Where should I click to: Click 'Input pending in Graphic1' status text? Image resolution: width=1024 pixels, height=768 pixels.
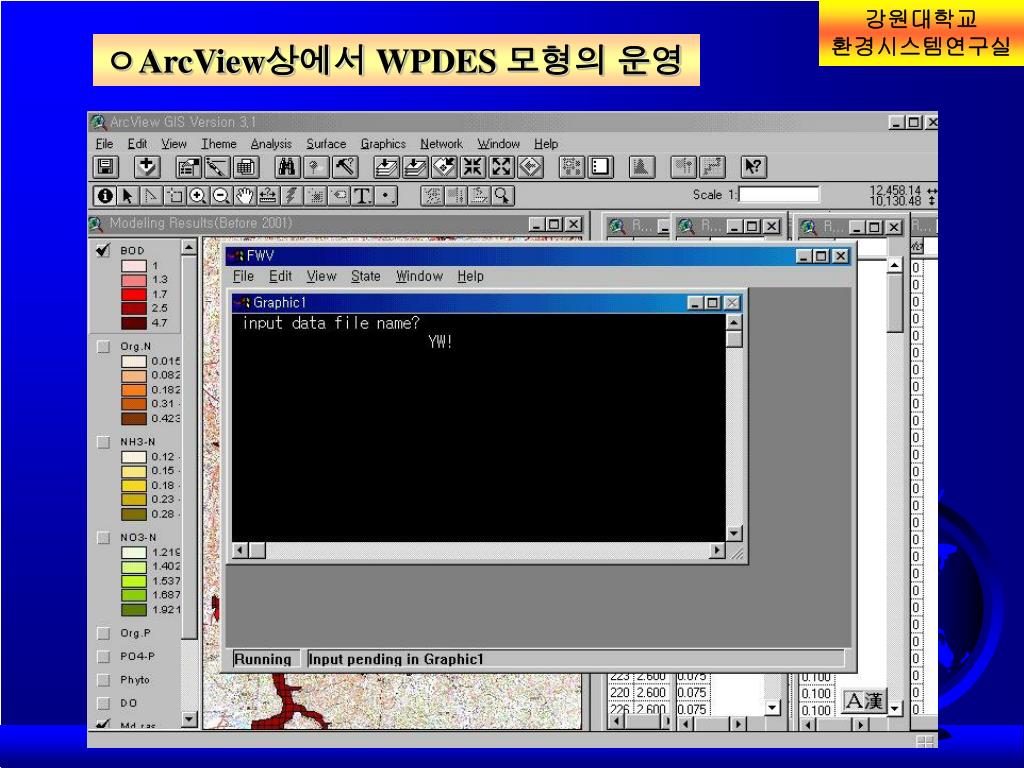tap(396, 659)
